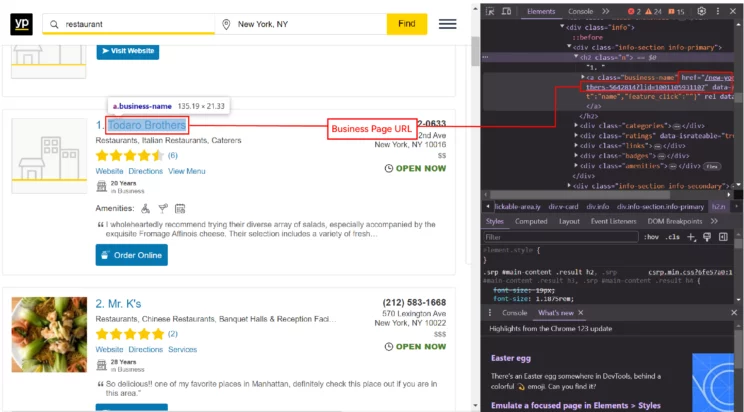Click wheelchair accessible amenity icon for Todaro Brothers

pyautogui.click(x=145, y=208)
